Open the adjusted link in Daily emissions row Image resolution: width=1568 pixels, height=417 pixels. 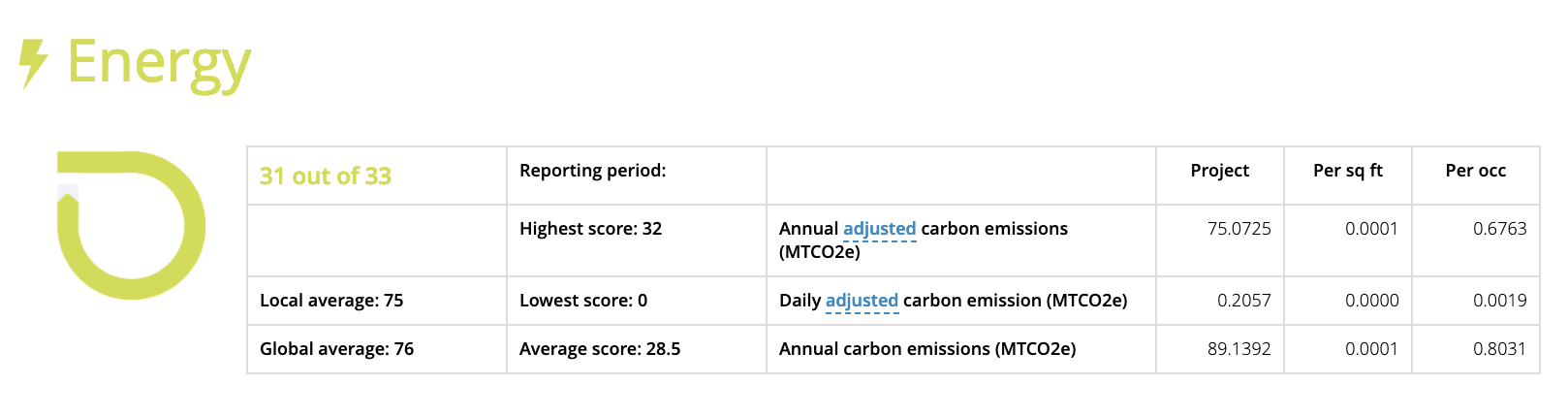point(862,301)
